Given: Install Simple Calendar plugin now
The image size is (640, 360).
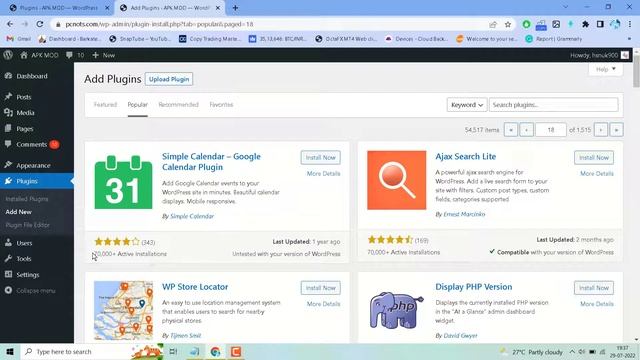Looking at the screenshot, I should pyautogui.click(x=320, y=158).
